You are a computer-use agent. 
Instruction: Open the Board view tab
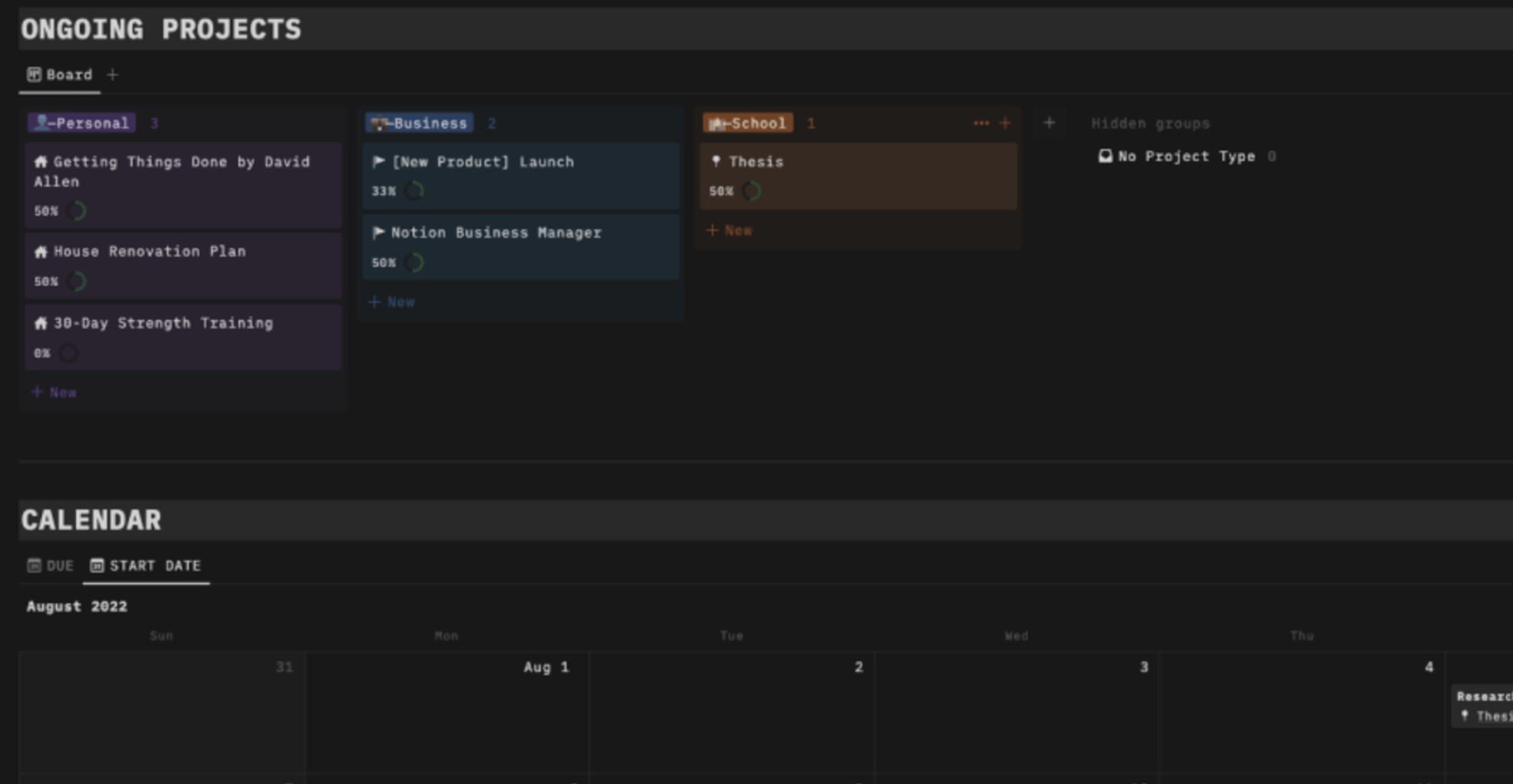(x=60, y=75)
